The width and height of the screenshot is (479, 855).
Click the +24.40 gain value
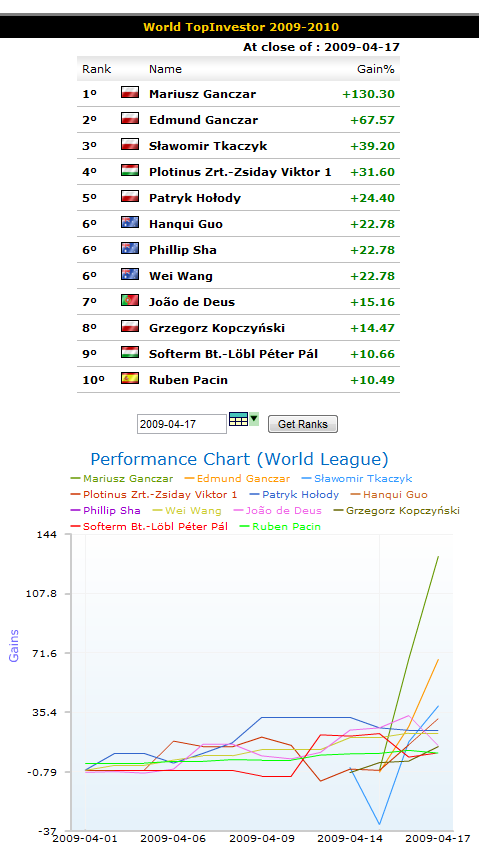372,198
